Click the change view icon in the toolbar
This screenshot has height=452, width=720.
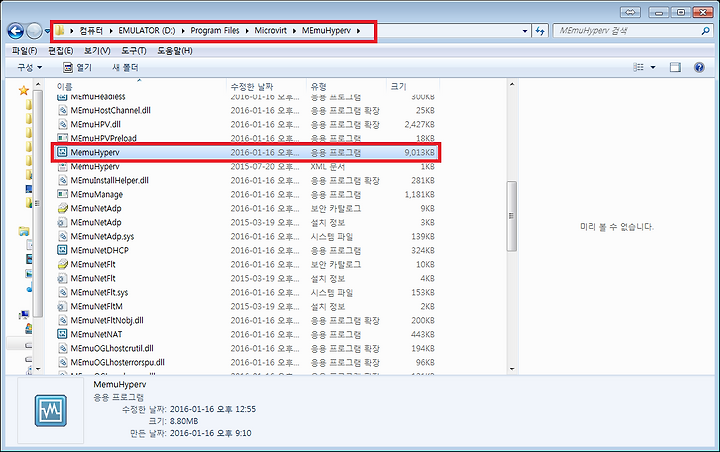[638, 68]
